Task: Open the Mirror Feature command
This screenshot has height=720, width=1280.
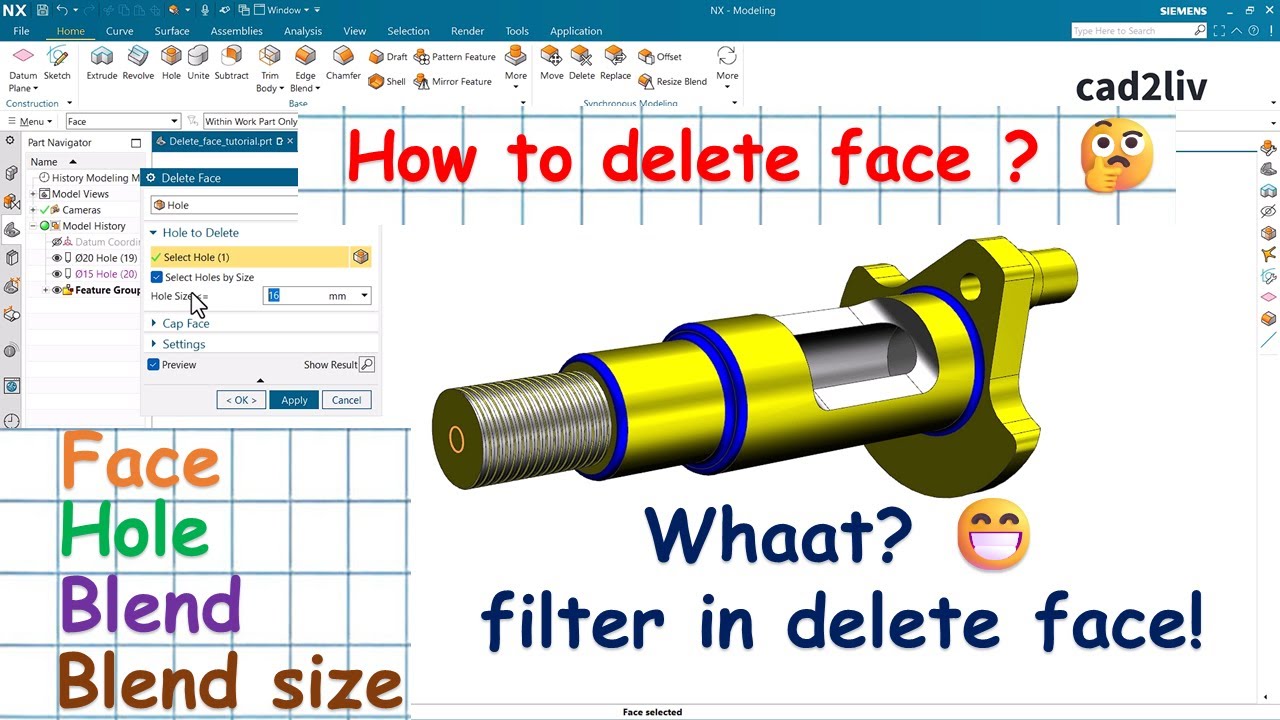Action: [x=453, y=81]
